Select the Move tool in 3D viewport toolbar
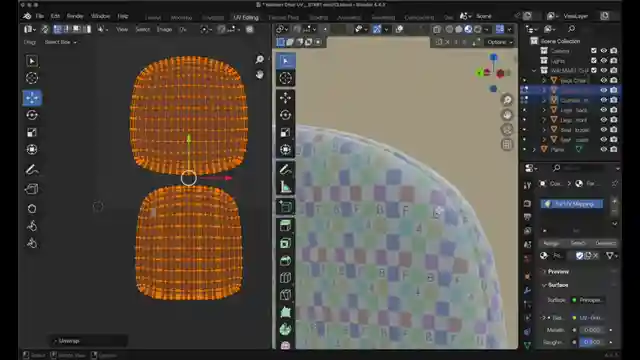640x360 pixels. 285,98
